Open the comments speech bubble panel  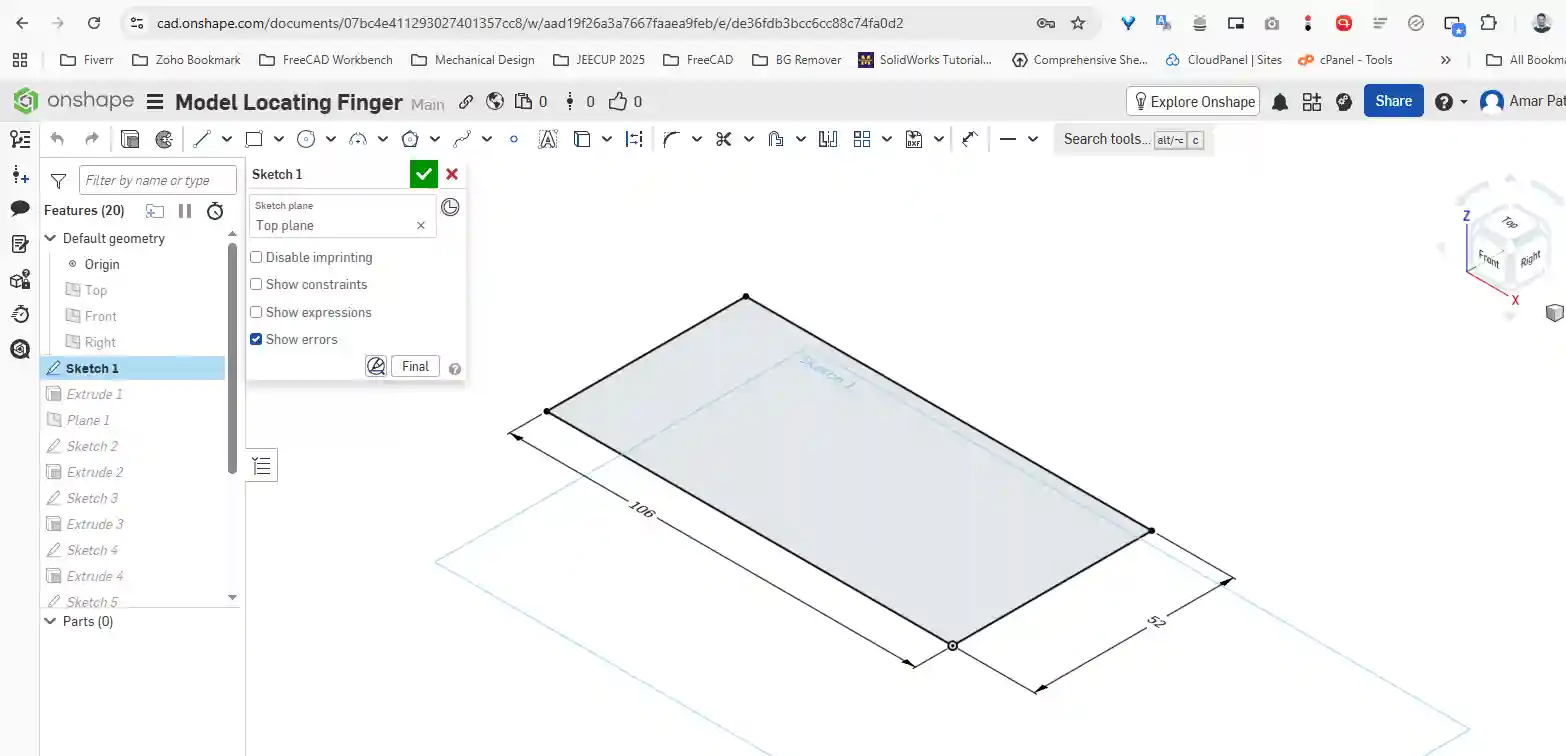(x=20, y=209)
